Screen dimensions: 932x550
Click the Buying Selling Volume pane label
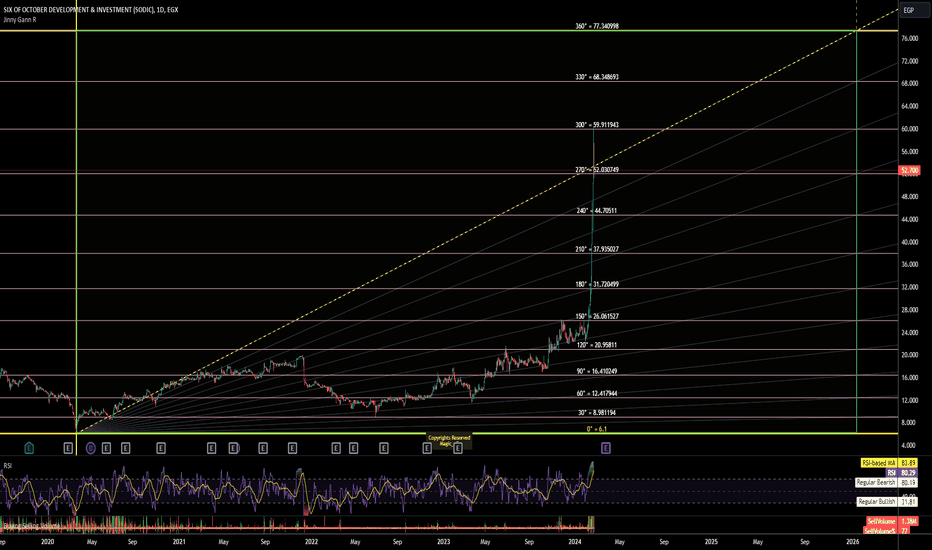pos(31,526)
